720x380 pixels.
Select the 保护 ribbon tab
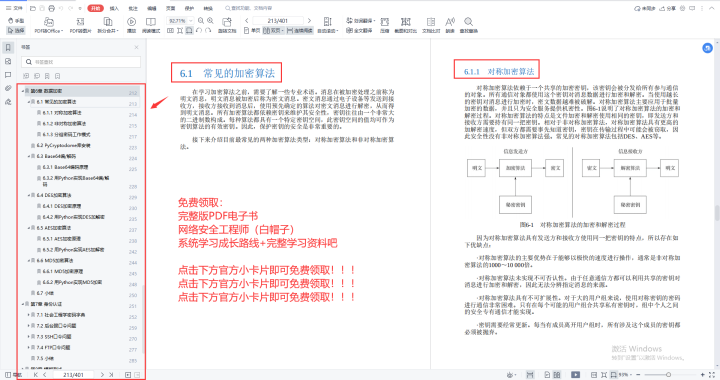189,8
